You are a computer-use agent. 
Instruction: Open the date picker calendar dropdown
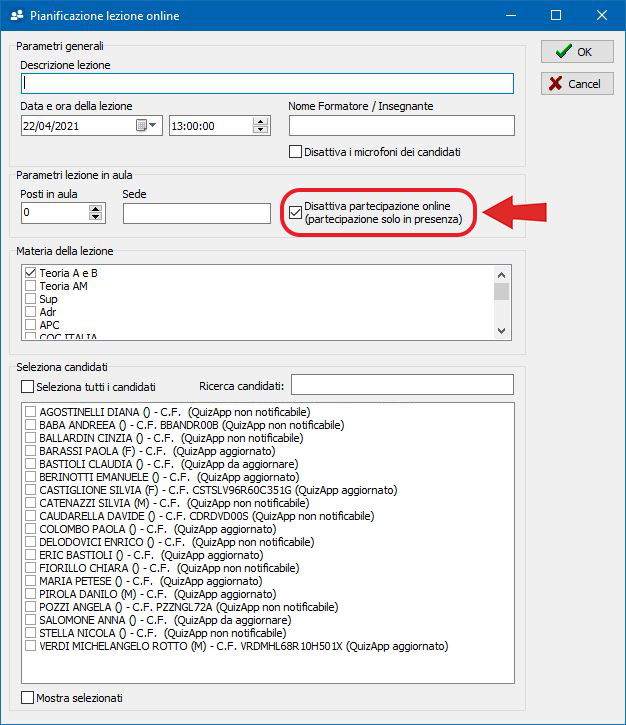coord(147,125)
